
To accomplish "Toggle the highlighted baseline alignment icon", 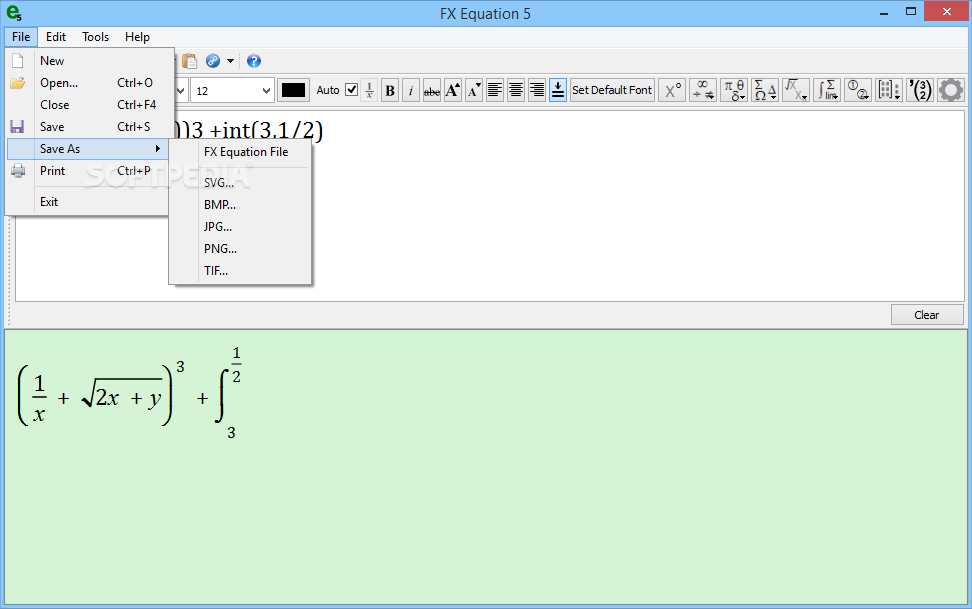I will pyautogui.click(x=558, y=91).
